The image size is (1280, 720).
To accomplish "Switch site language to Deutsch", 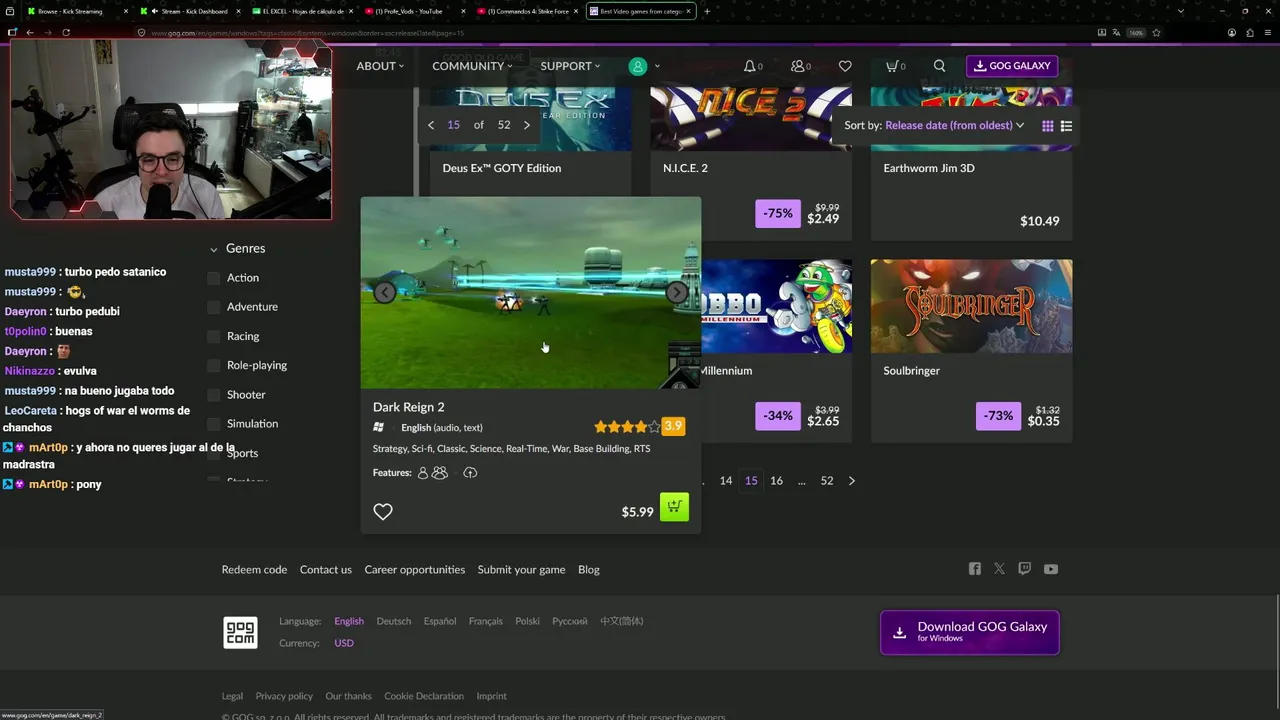I will point(394,621).
